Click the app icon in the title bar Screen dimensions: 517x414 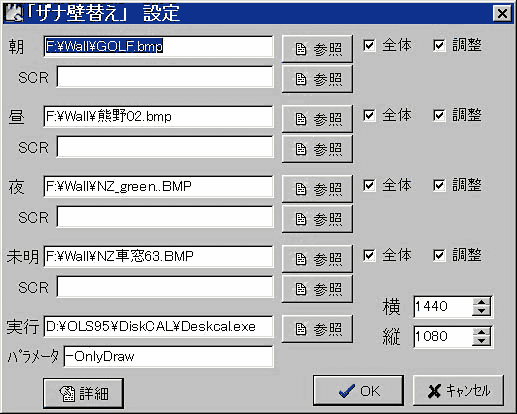point(13,13)
